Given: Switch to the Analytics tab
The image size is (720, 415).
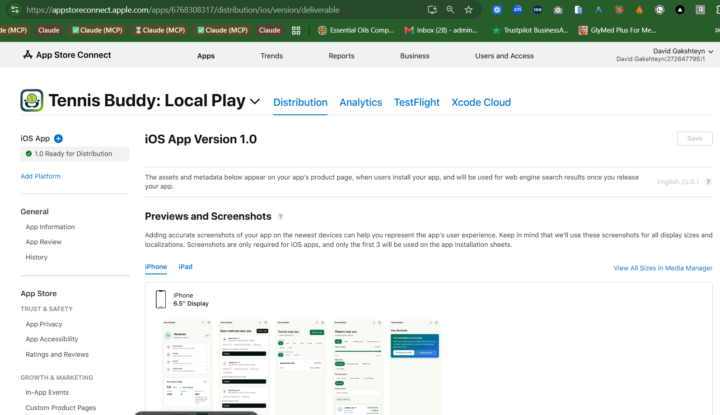Looking at the screenshot, I should click(360, 102).
